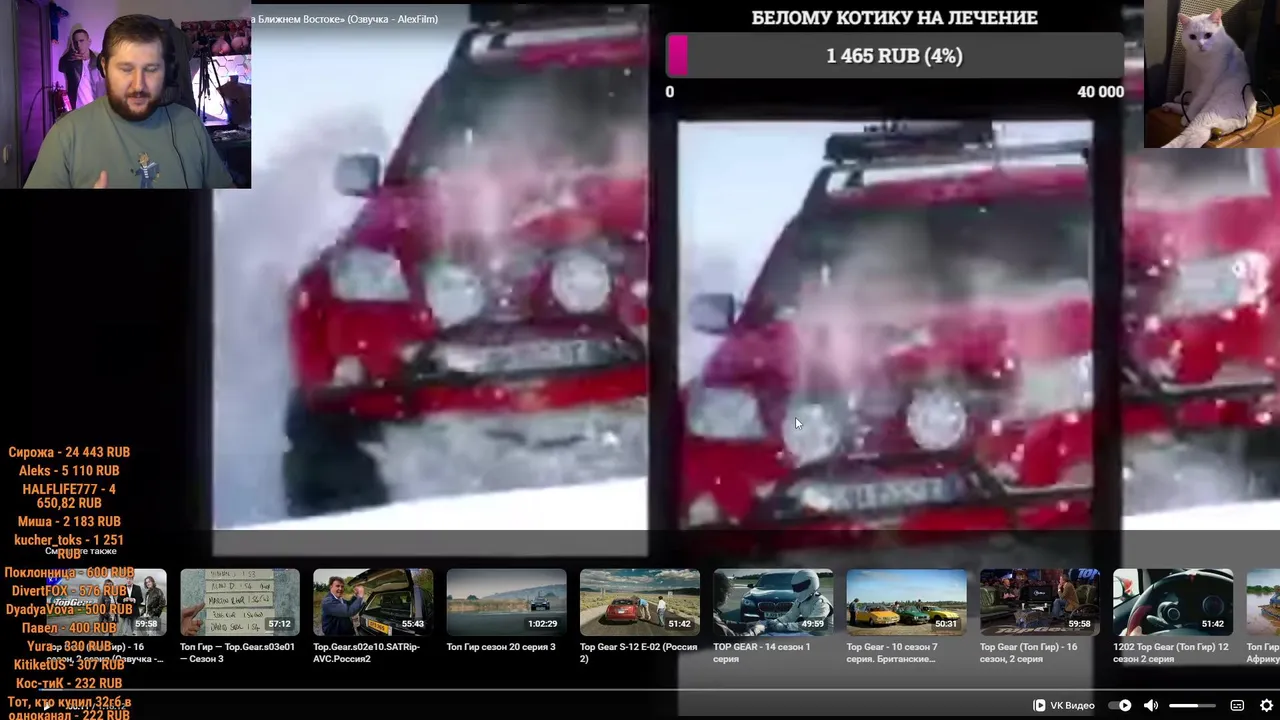Click title 'Топ Гир сезон 20 серия 3'

point(501,647)
